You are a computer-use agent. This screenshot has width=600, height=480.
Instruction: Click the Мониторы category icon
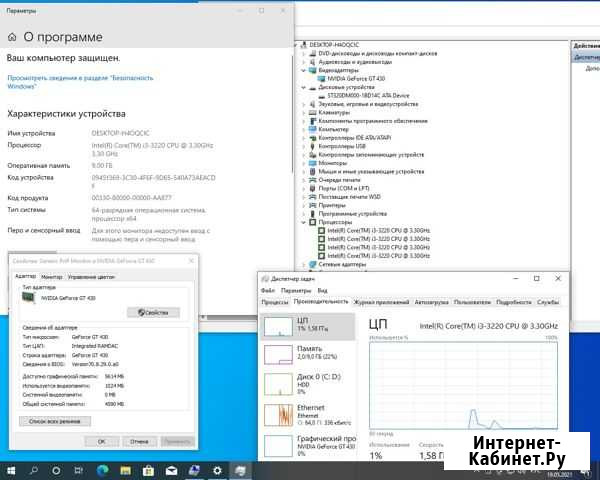[313, 163]
